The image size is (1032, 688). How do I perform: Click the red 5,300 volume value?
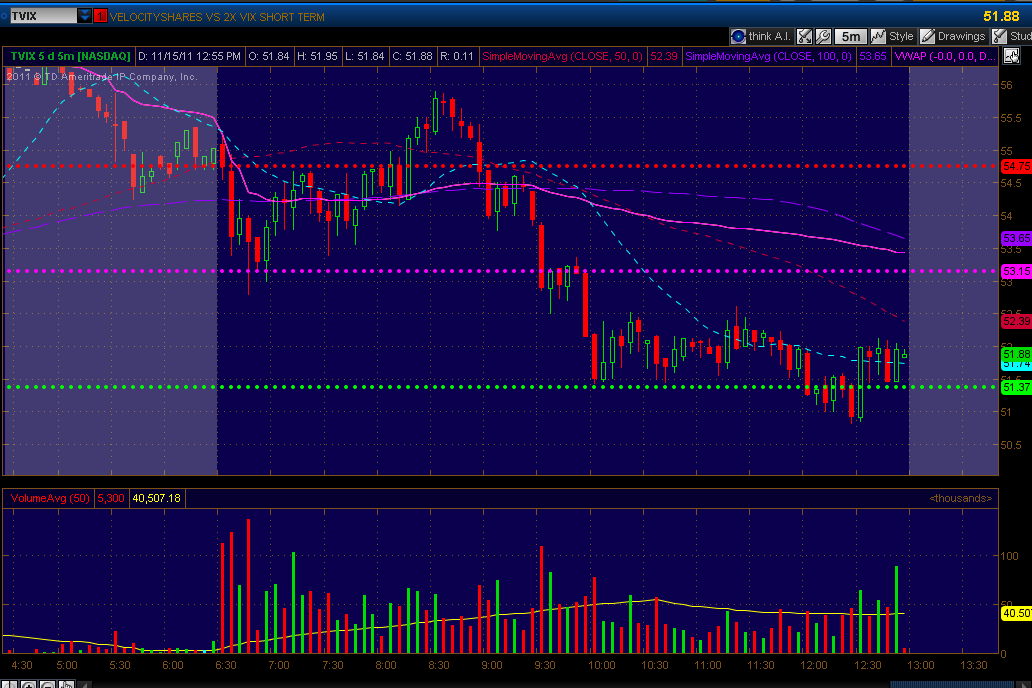[111, 498]
